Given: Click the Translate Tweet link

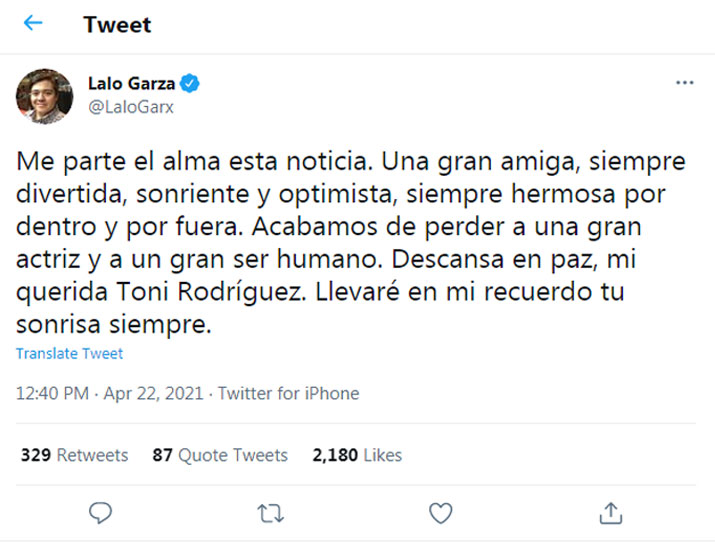Looking at the screenshot, I should [70, 354].
